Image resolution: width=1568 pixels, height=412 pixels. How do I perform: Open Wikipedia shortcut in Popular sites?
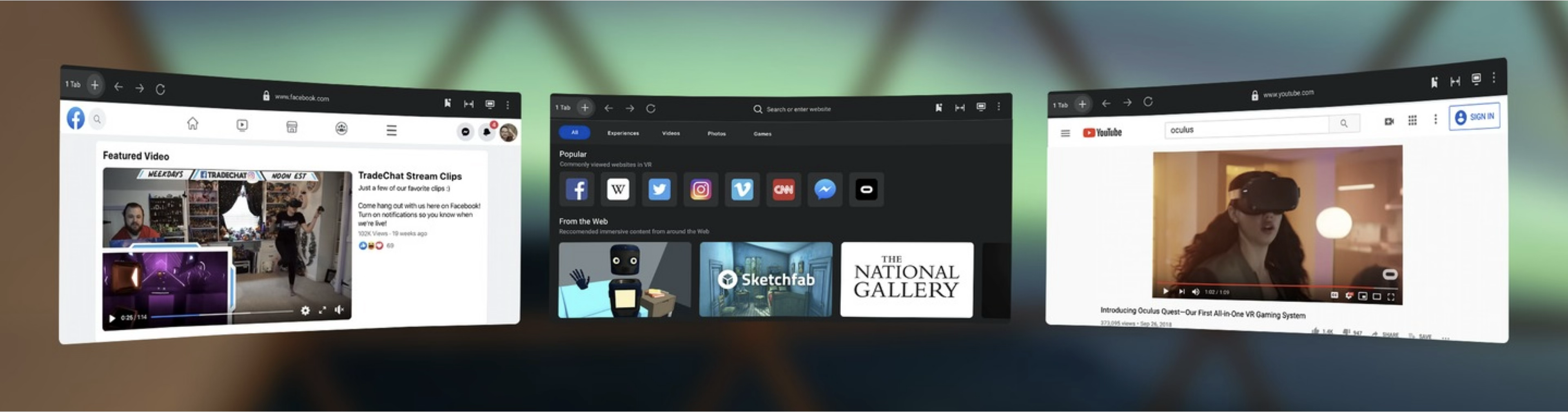point(618,190)
